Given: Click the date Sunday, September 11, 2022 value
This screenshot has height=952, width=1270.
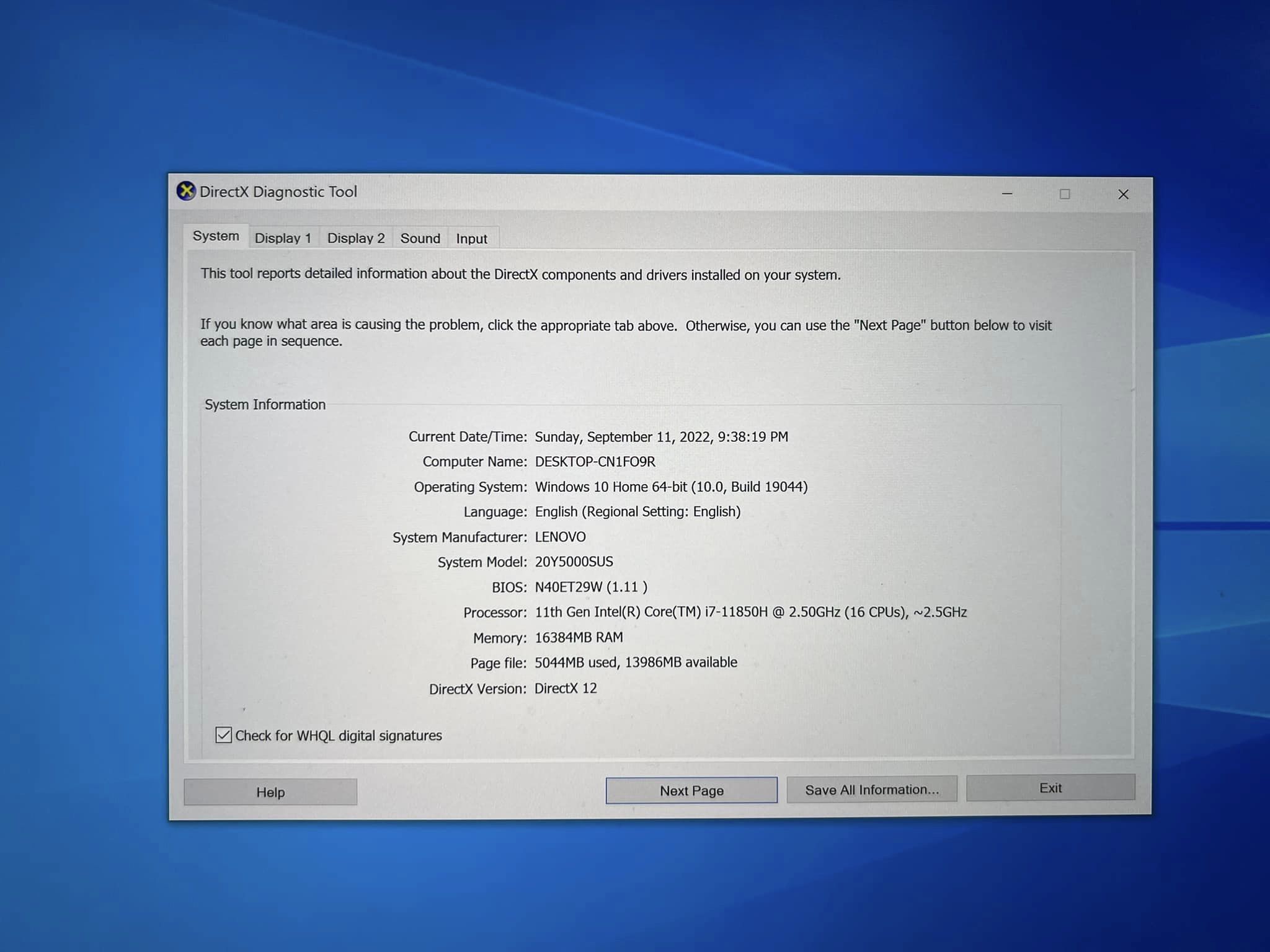Looking at the screenshot, I should click(662, 437).
